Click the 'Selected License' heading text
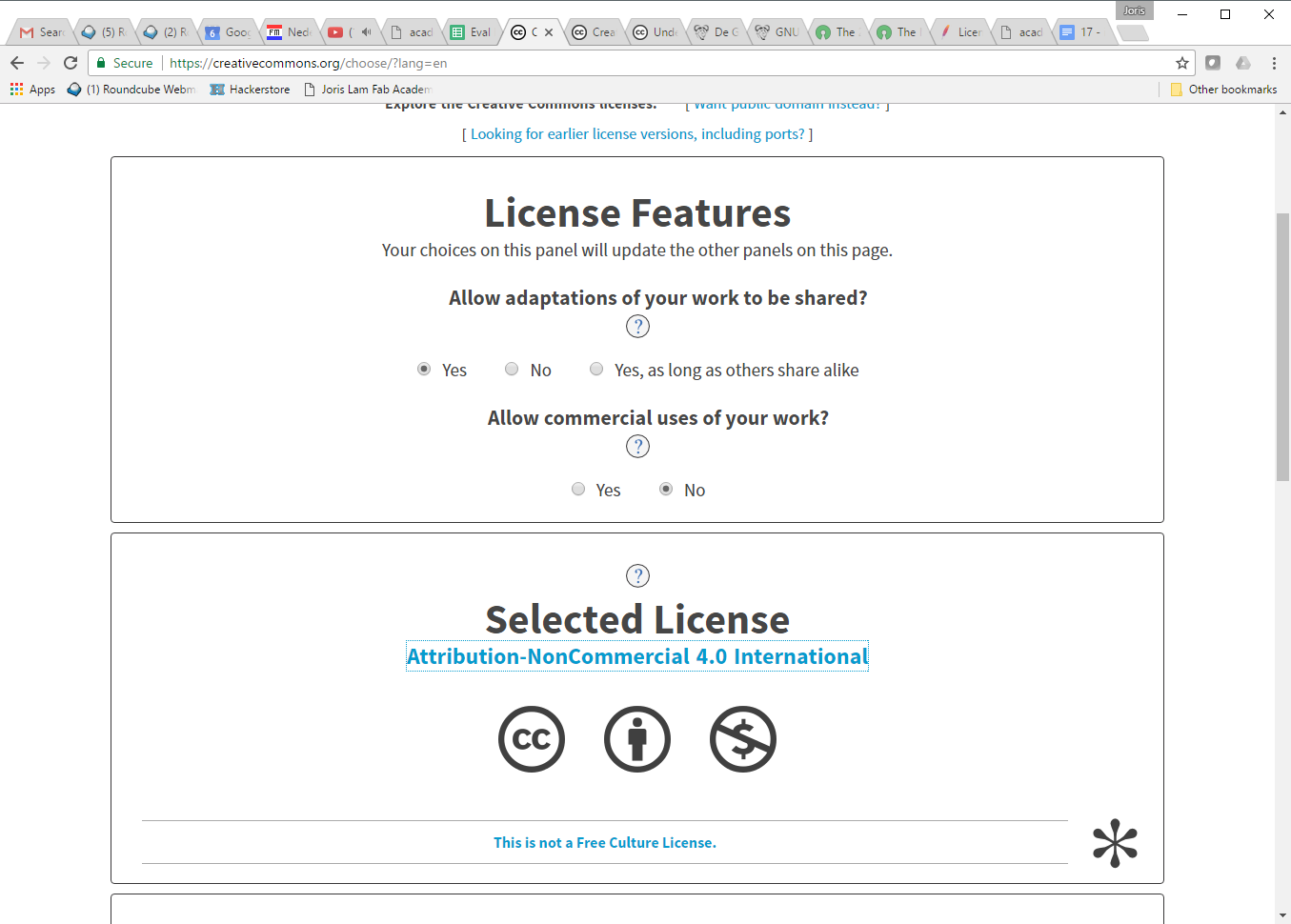 click(637, 619)
